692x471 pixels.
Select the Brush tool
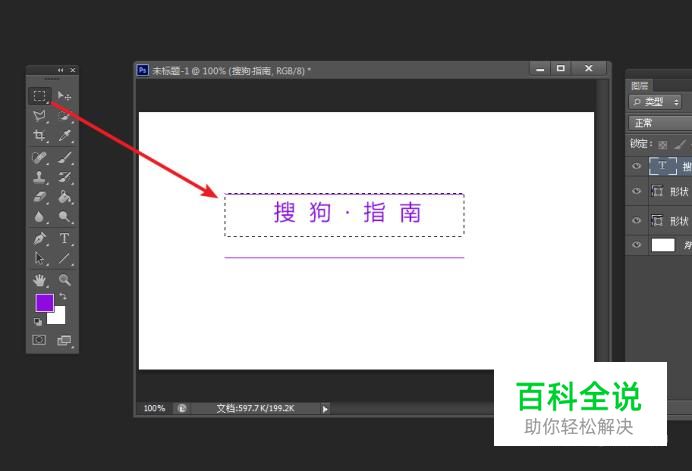pyautogui.click(x=64, y=158)
